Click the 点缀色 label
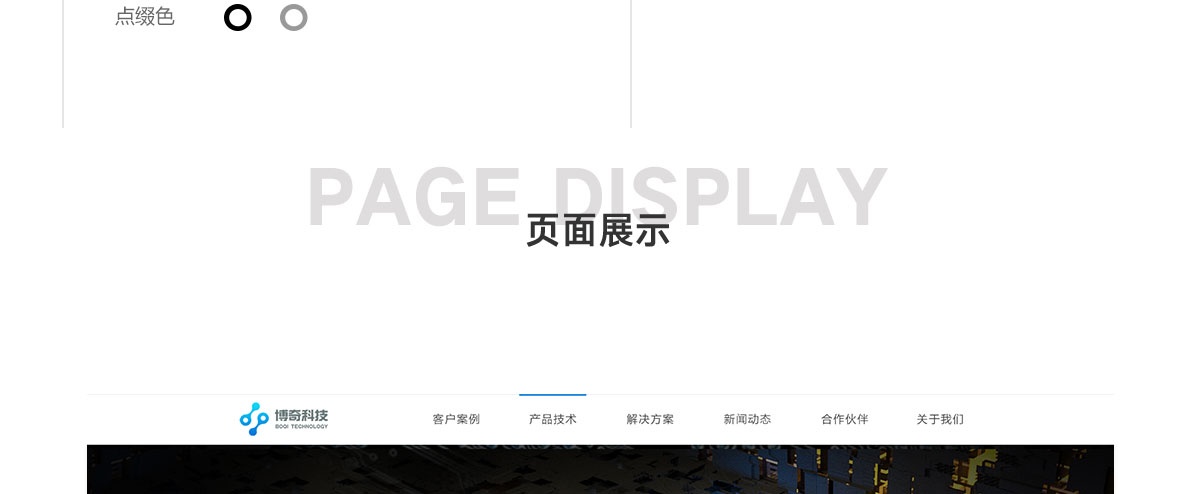Screen dimensions: 1200x494 pyautogui.click(x=145, y=17)
